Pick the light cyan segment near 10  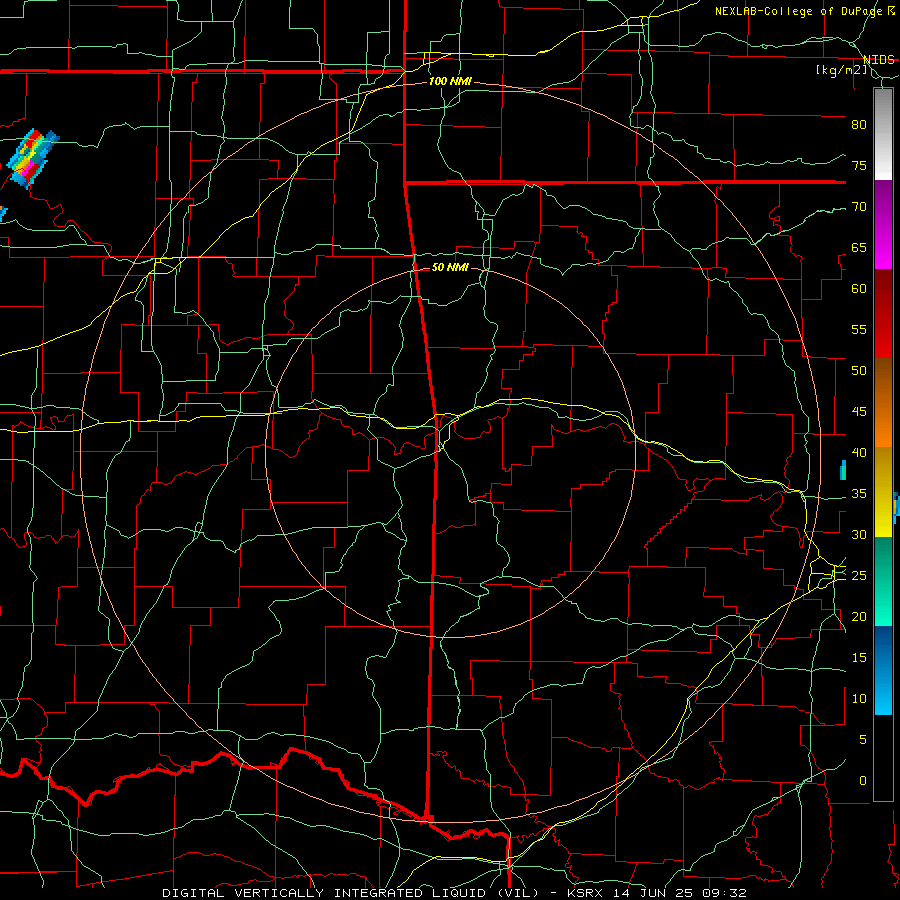point(883,692)
